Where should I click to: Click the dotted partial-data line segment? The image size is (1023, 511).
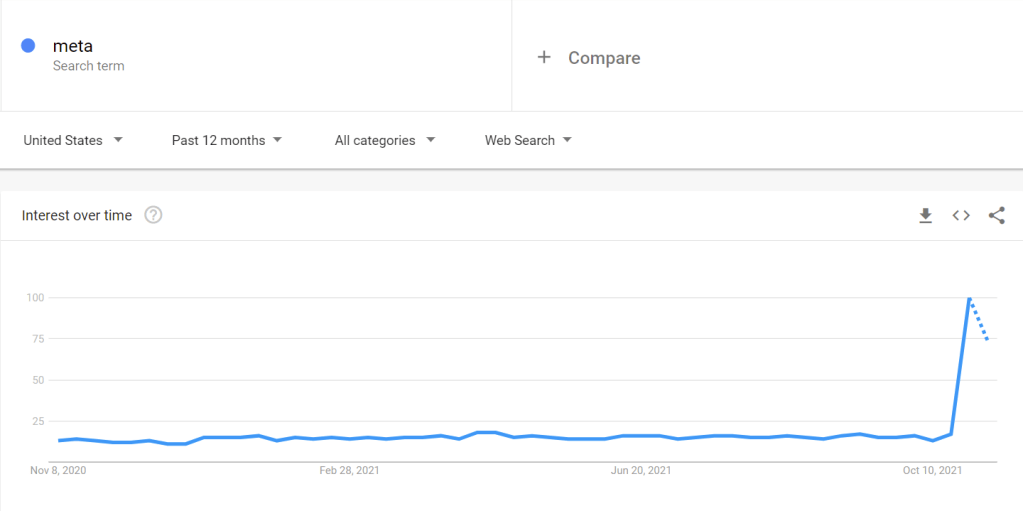[980, 321]
